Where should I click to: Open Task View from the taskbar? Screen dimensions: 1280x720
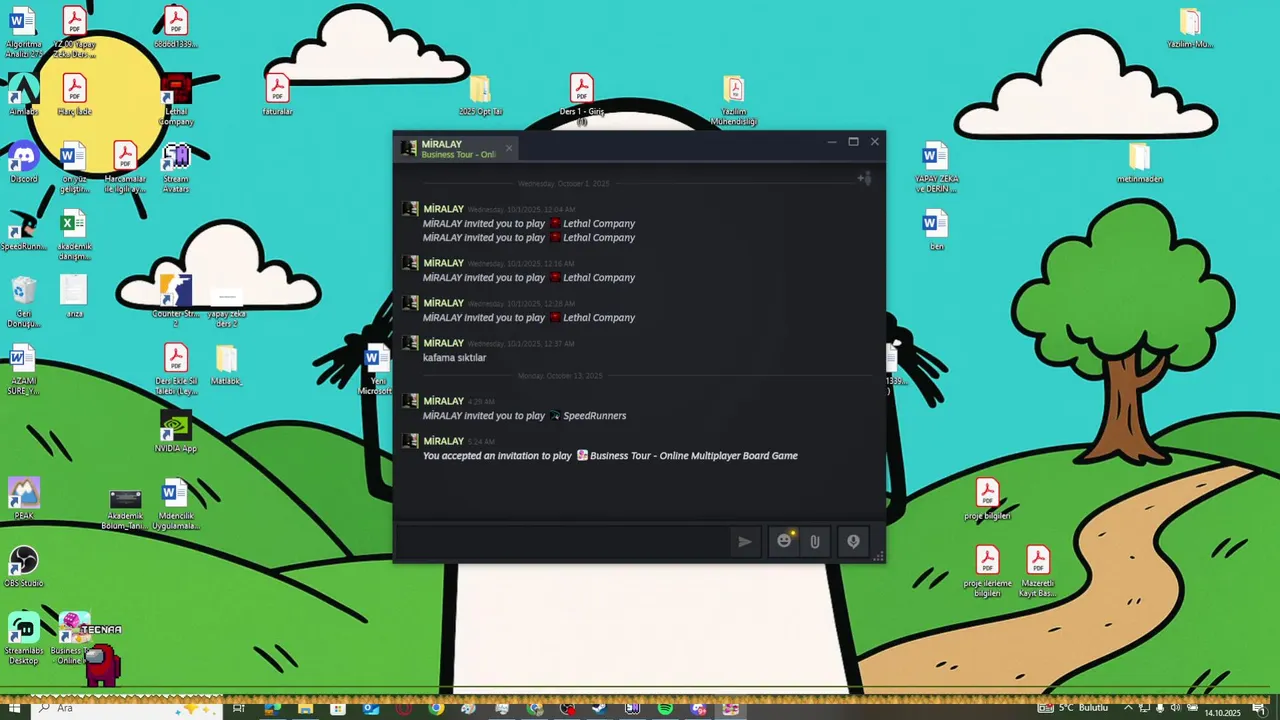(239, 708)
